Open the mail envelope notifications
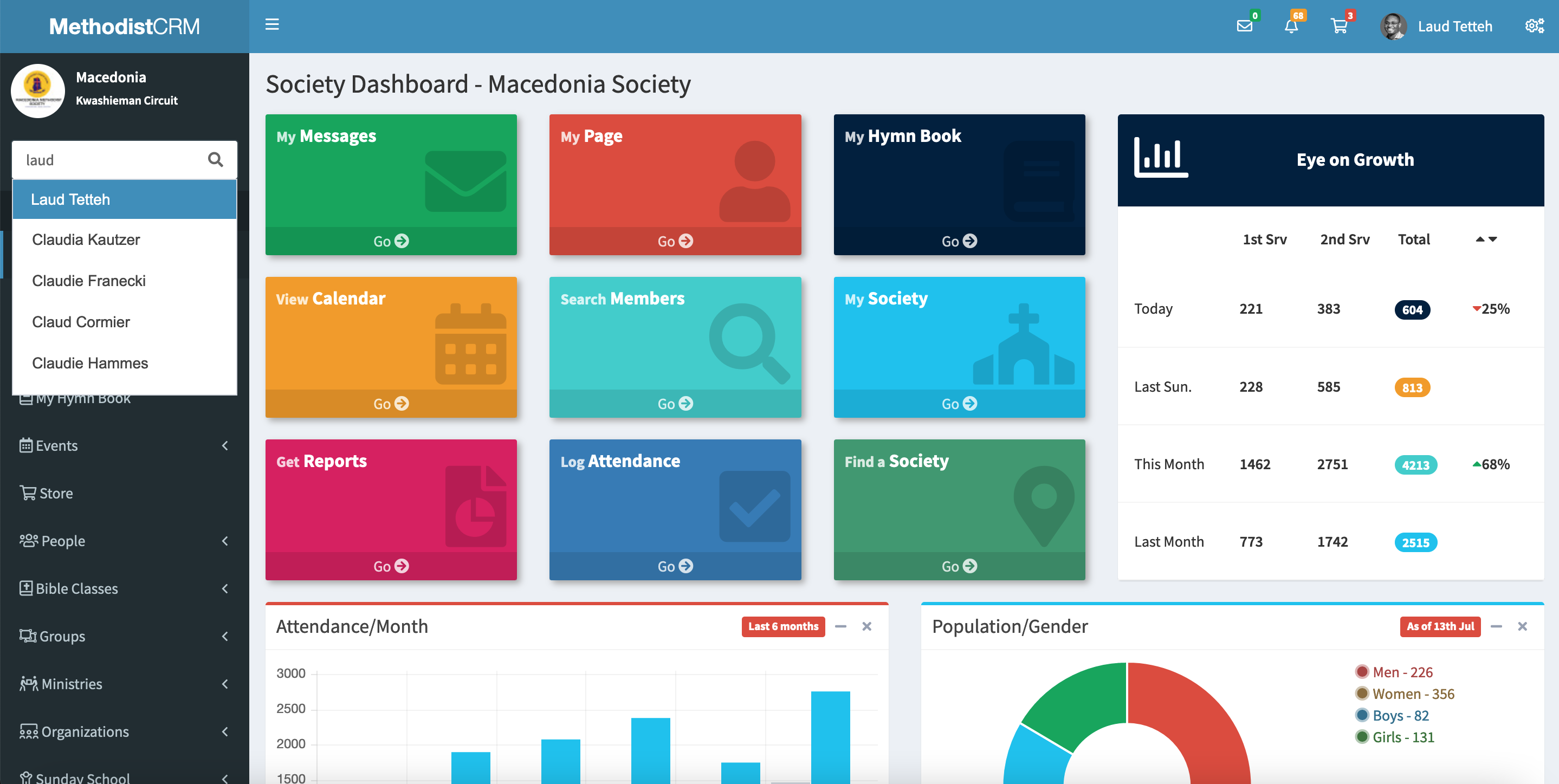Image resolution: width=1559 pixels, height=784 pixels. [x=1244, y=26]
